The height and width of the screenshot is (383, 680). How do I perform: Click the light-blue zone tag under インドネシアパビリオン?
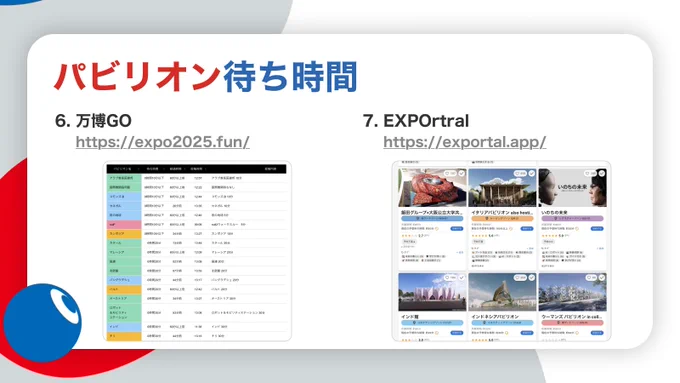(x=502, y=323)
